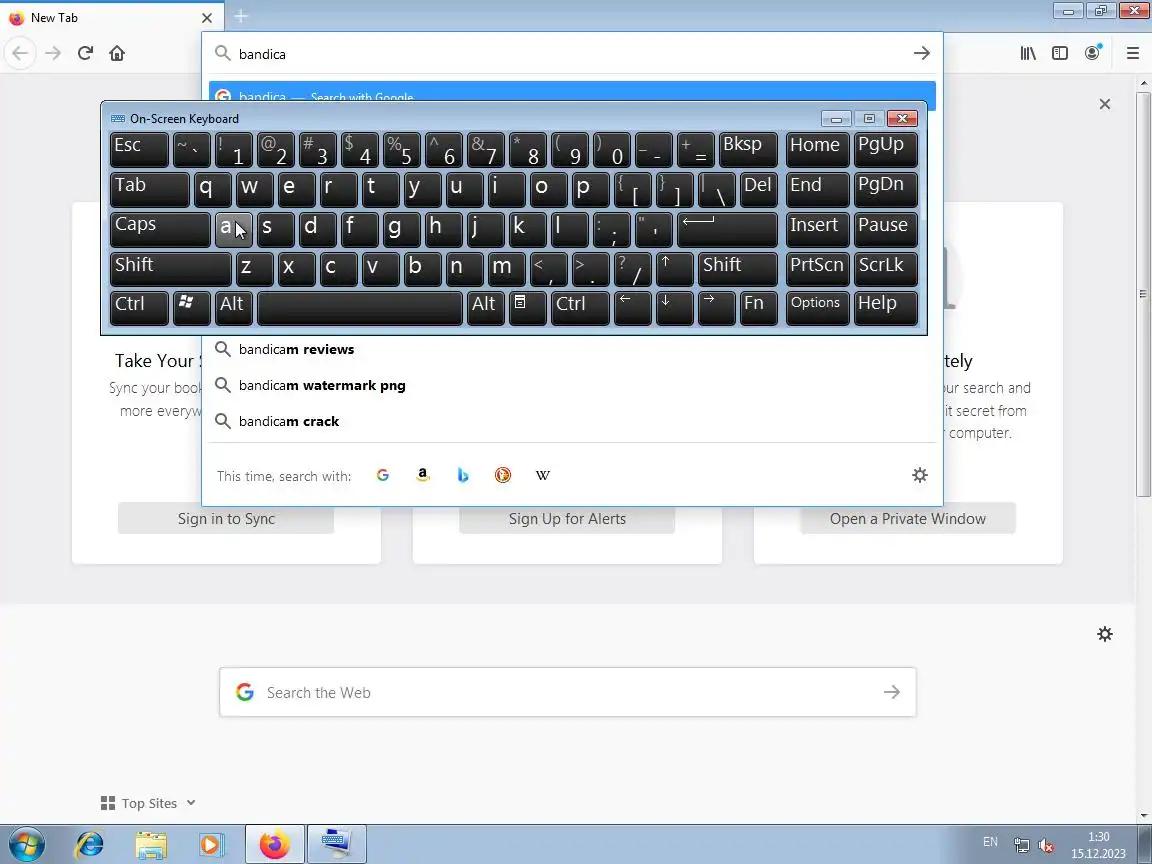Open the Firefox hamburger menu
1152x864 pixels.
tap(1133, 53)
